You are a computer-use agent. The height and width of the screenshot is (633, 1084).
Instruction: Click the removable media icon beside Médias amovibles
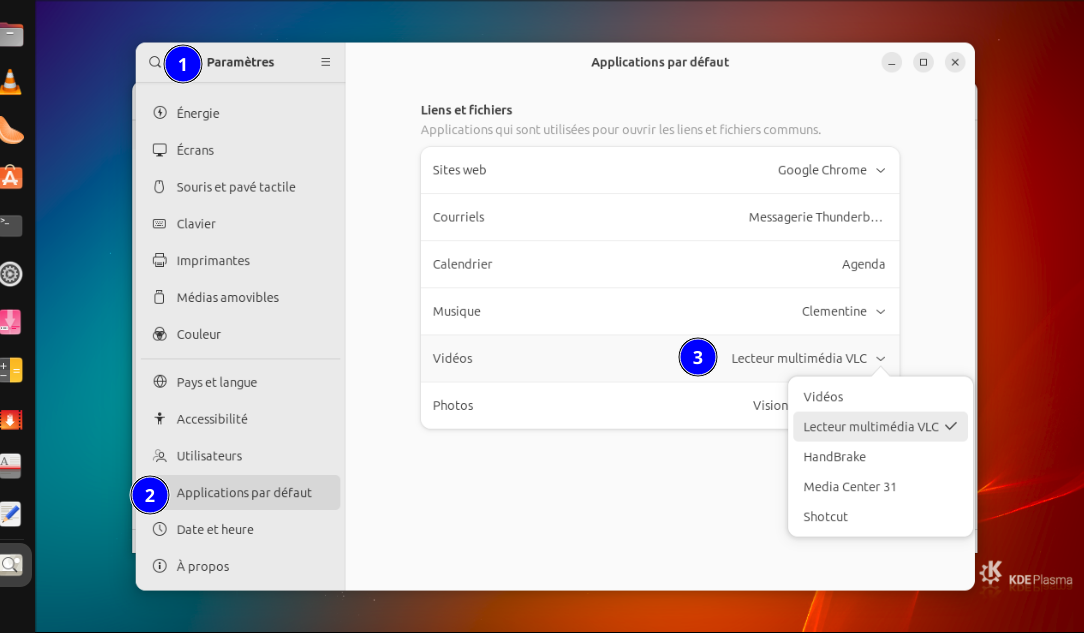(160, 297)
